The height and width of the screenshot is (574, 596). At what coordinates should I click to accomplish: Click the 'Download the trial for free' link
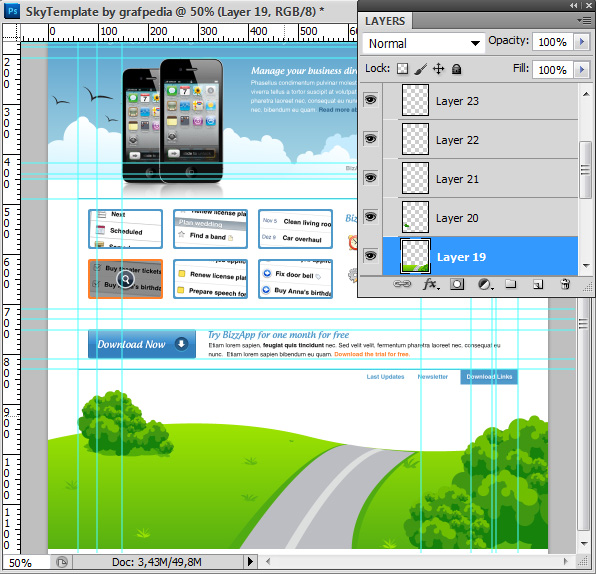point(372,354)
